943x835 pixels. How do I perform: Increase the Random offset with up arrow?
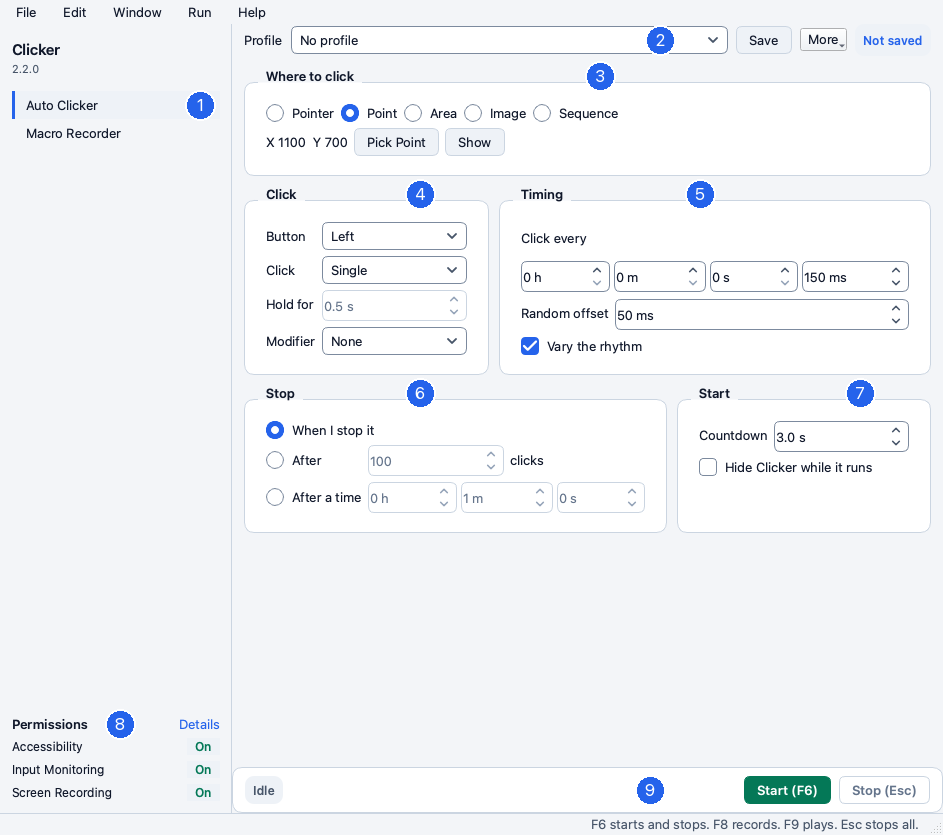(x=896, y=308)
